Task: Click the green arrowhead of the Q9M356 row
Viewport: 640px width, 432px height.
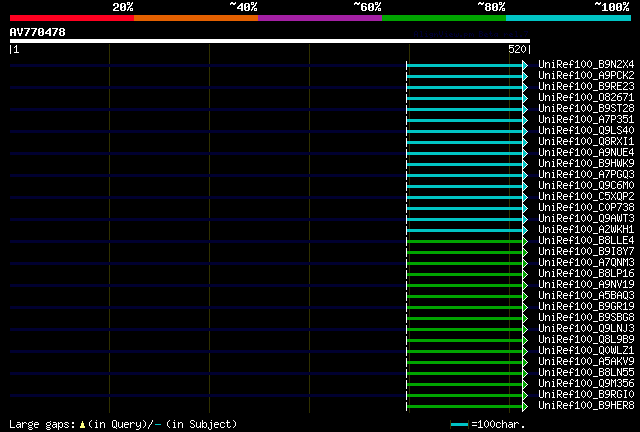Action: coord(525,385)
